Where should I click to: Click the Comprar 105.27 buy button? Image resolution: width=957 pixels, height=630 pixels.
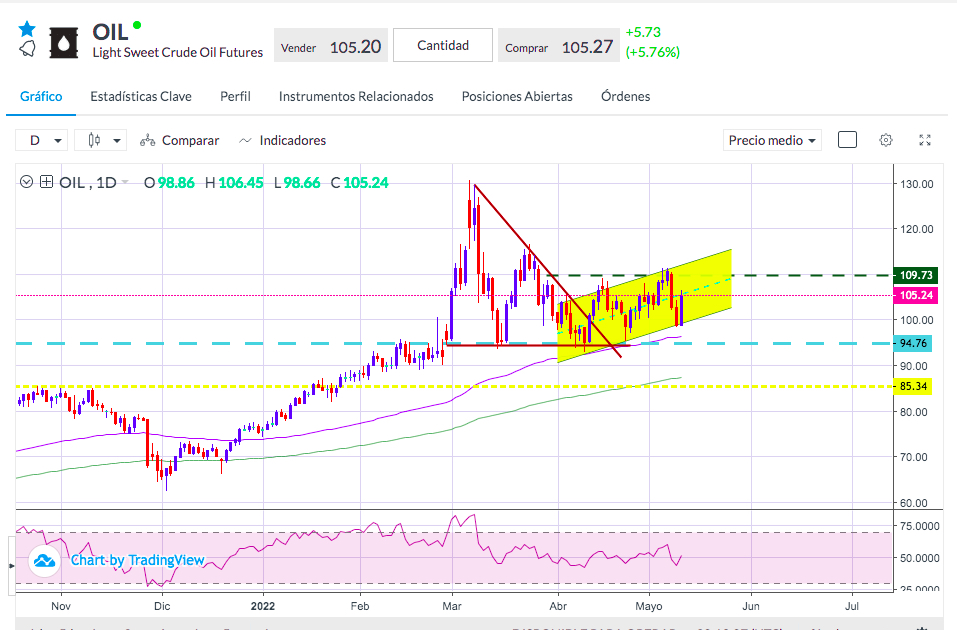(x=558, y=46)
